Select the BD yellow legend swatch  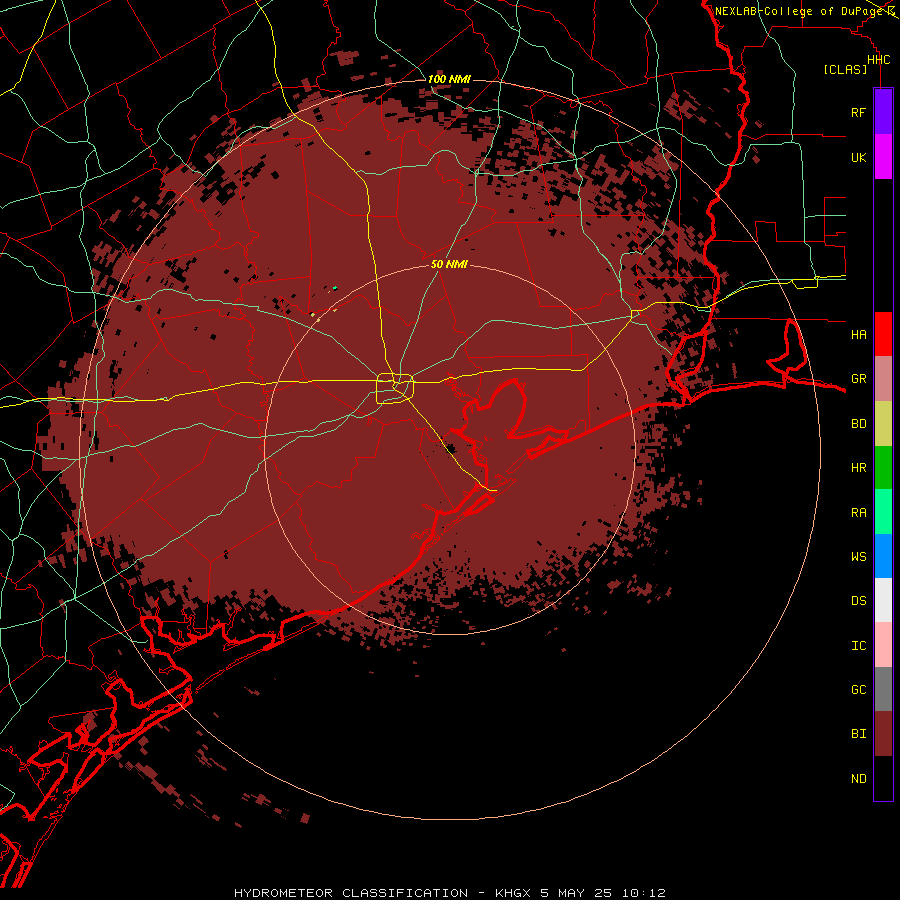883,424
